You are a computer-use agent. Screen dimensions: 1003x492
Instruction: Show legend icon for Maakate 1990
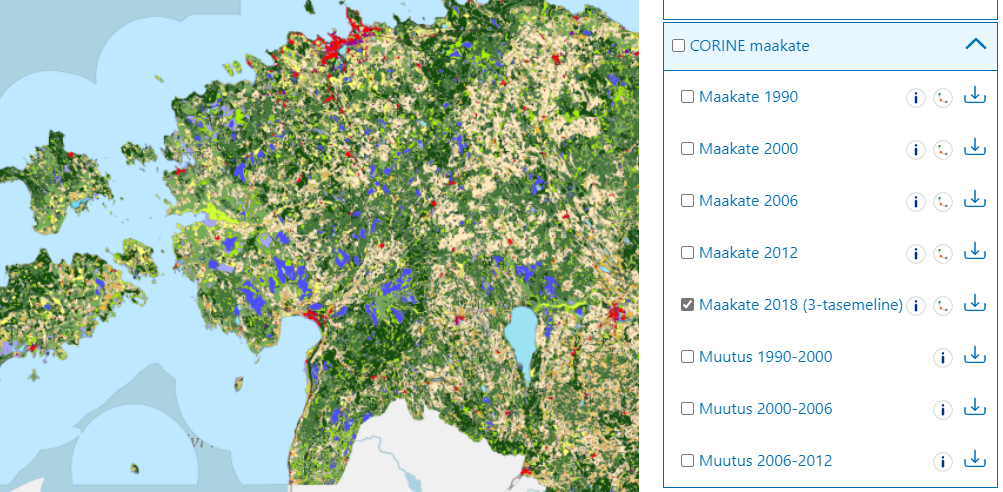tap(942, 98)
